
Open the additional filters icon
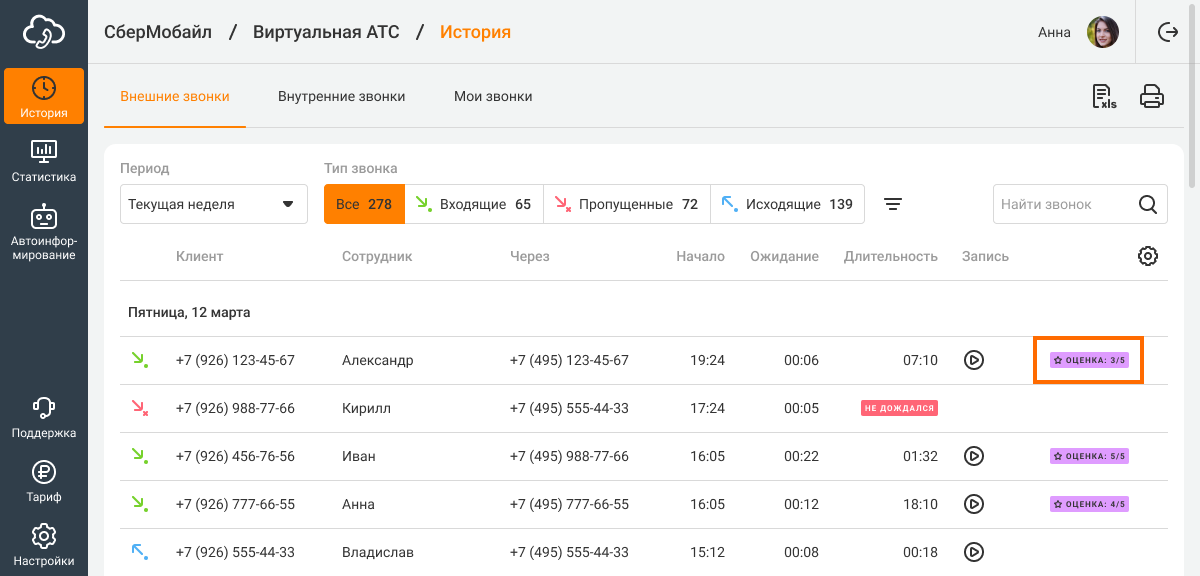click(x=893, y=204)
